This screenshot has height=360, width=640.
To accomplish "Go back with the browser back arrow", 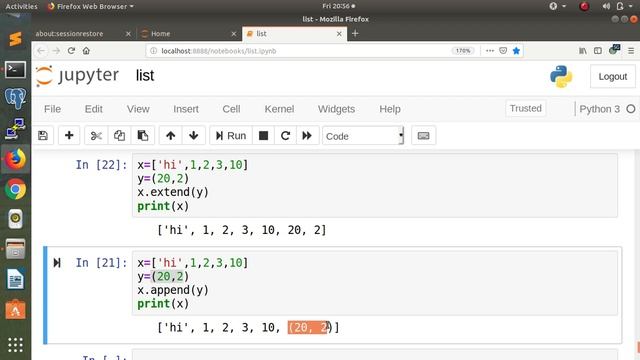I will click(x=41, y=51).
